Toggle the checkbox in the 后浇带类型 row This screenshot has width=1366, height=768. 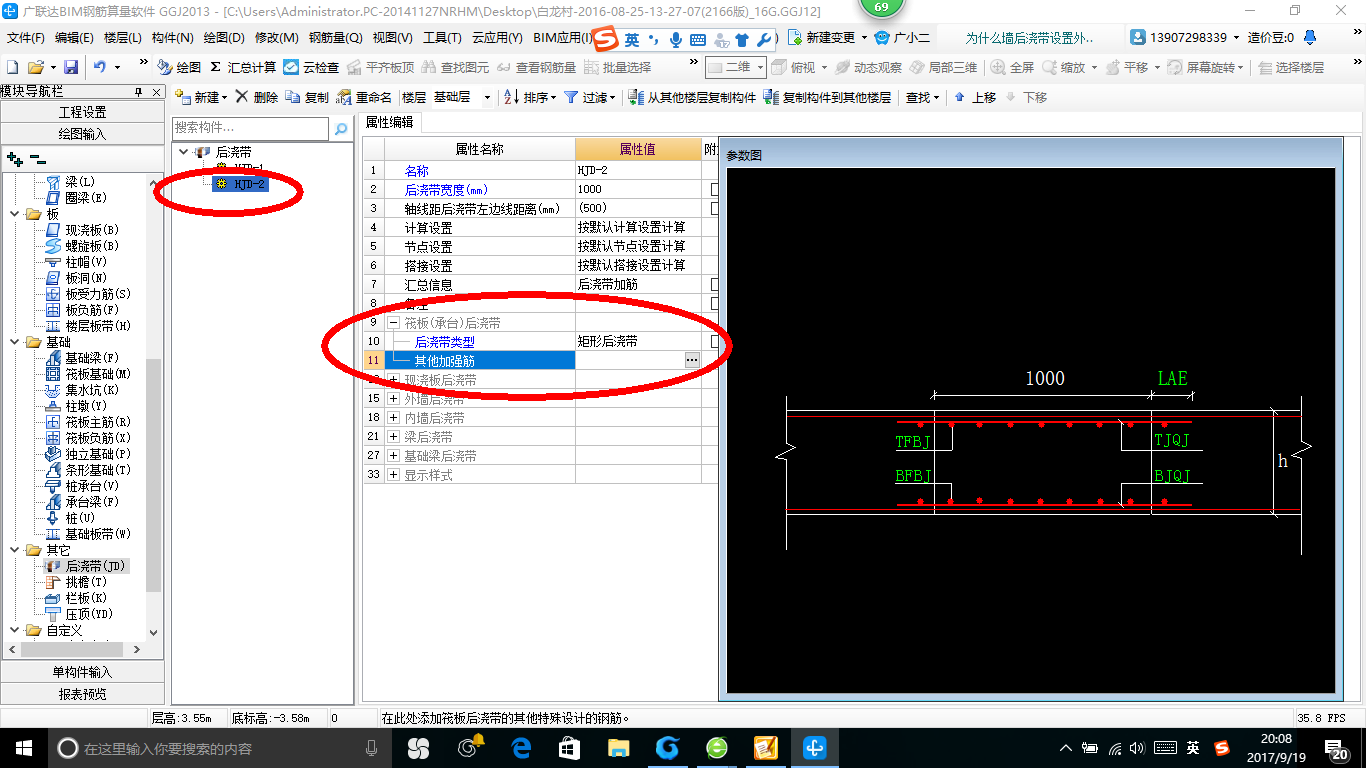tap(715, 341)
